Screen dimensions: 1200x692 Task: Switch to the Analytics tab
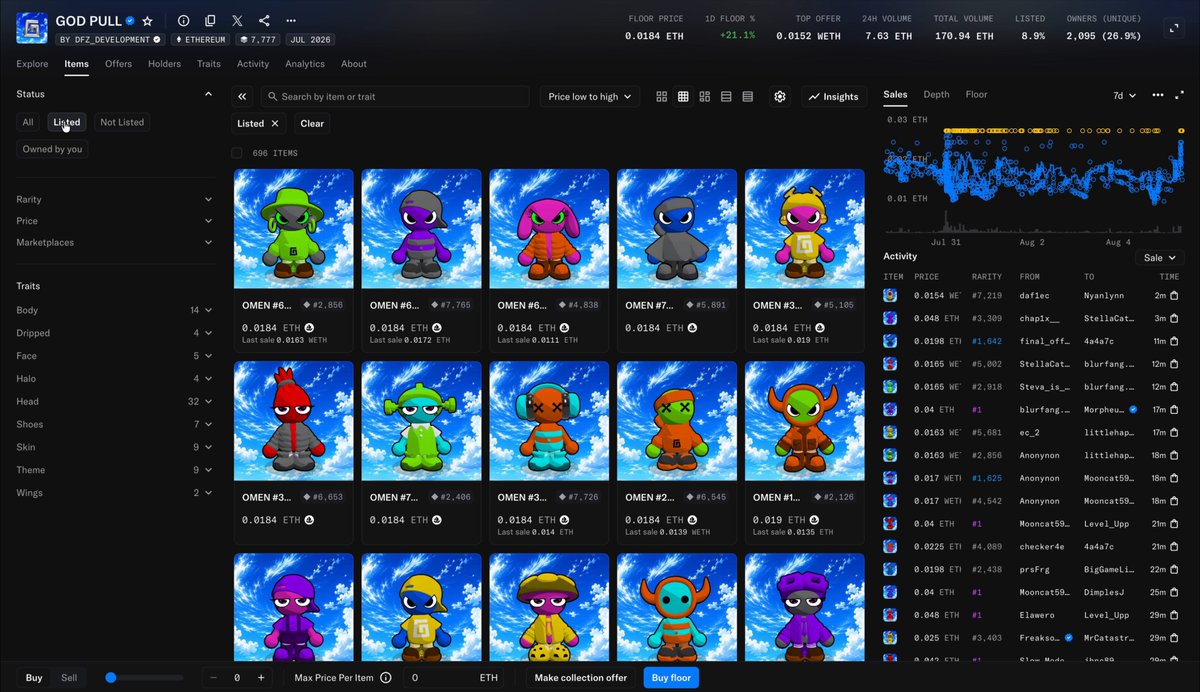pos(305,64)
